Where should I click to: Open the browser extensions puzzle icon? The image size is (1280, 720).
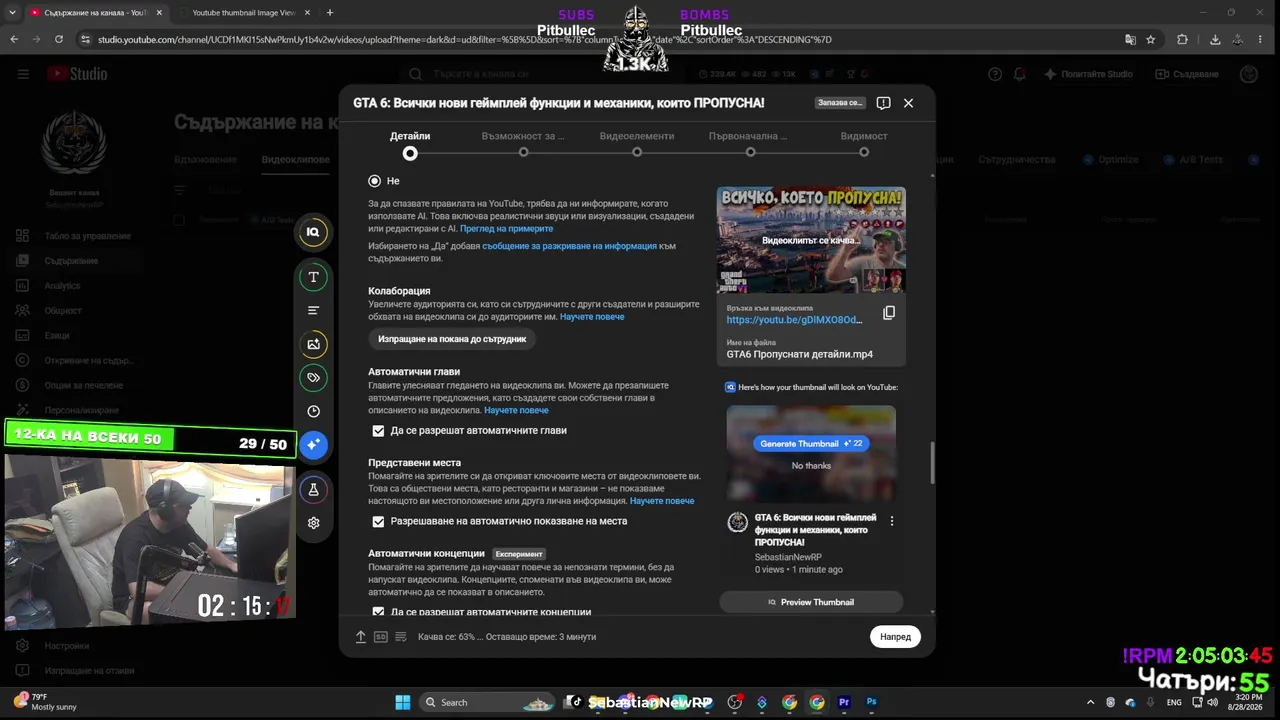pyautogui.click(x=1182, y=39)
